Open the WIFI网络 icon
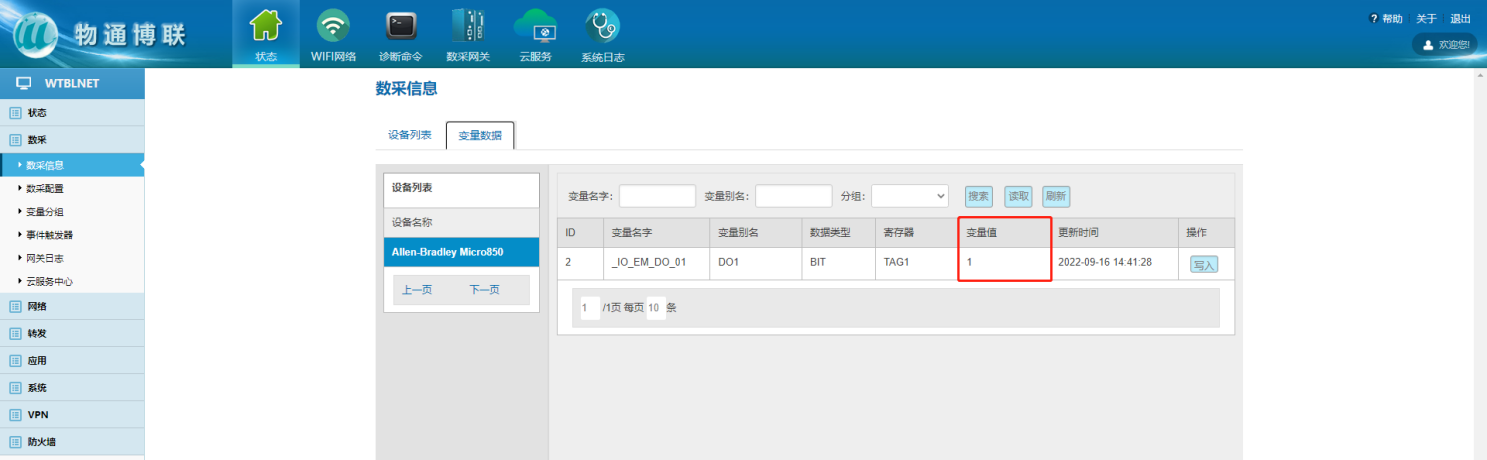 pyautogui.click(x=333, y=26)
